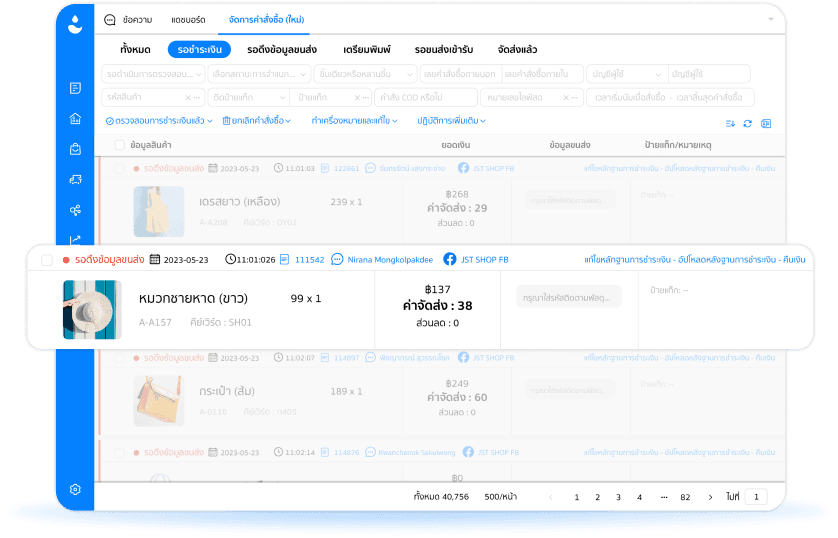Screen dimensions: 838x538
Task: Open the รอดำเนินการตรวจสอบ filter dropdown
Action: (153, 74)
